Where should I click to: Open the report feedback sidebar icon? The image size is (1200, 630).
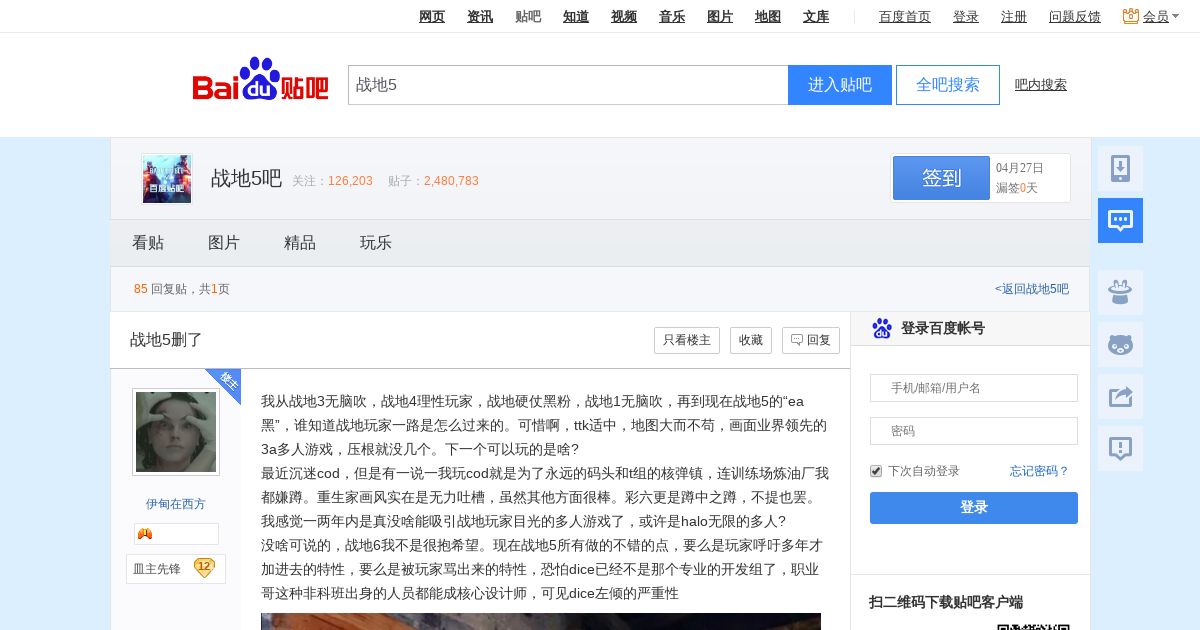1120,449
